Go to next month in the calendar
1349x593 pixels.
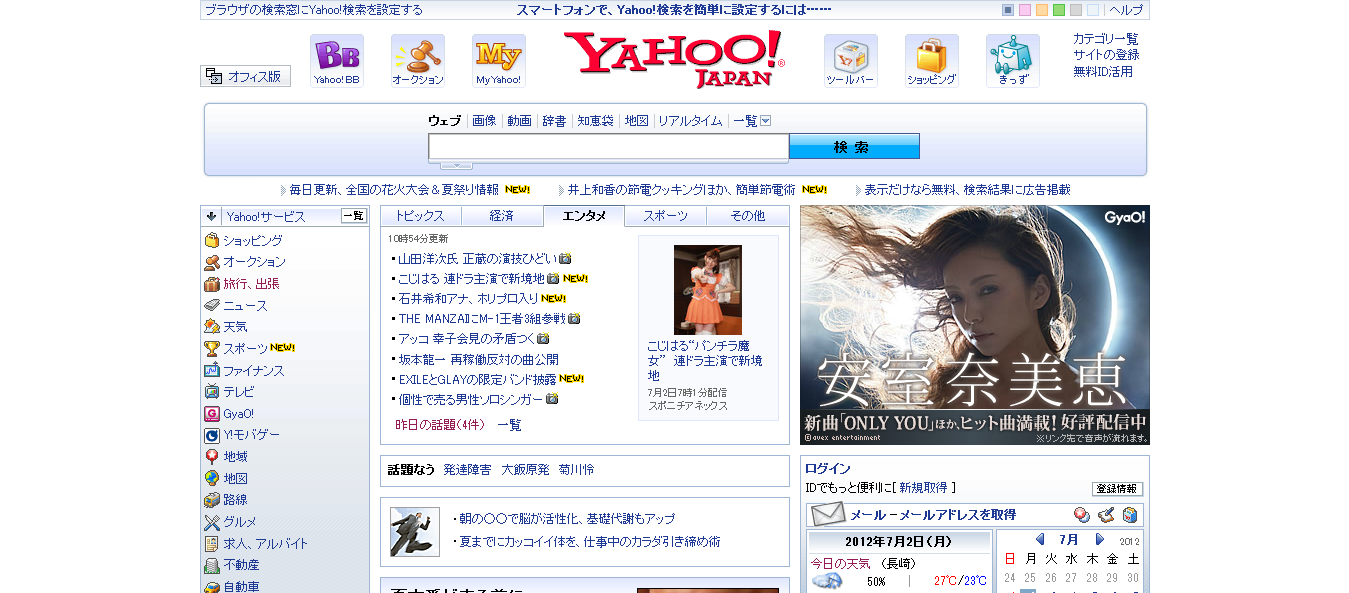point(1100,540)
